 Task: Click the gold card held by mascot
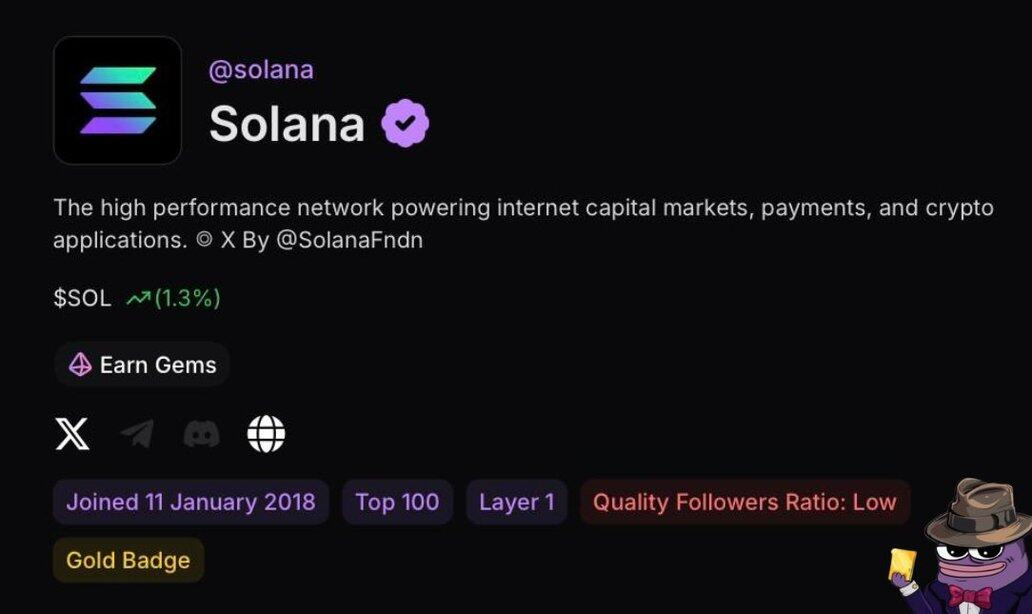901,565
